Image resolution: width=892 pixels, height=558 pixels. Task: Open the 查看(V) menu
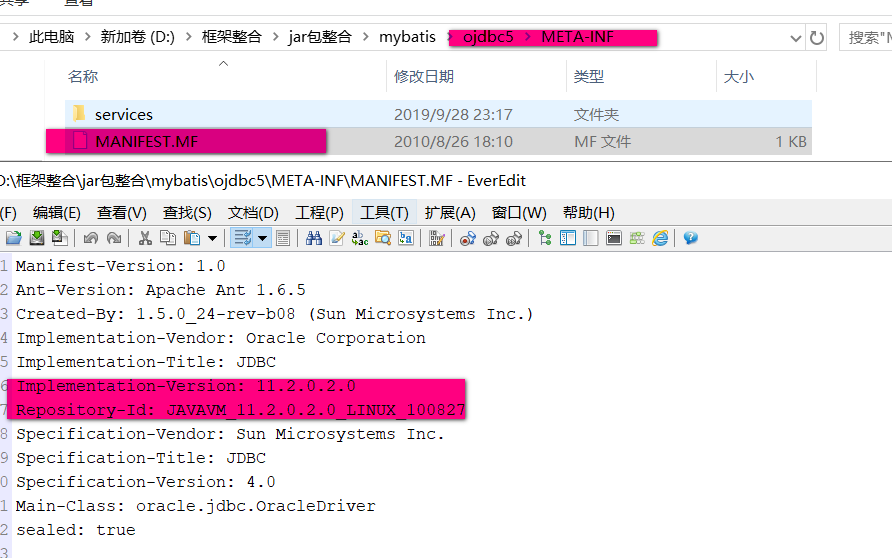point(121,213)
